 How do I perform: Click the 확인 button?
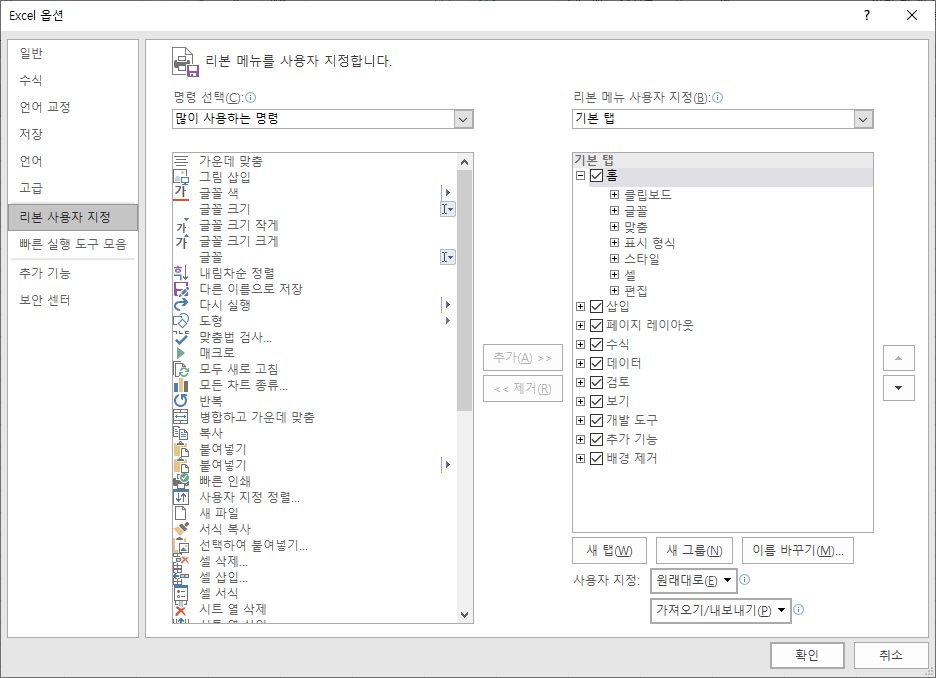click(807, 655)
